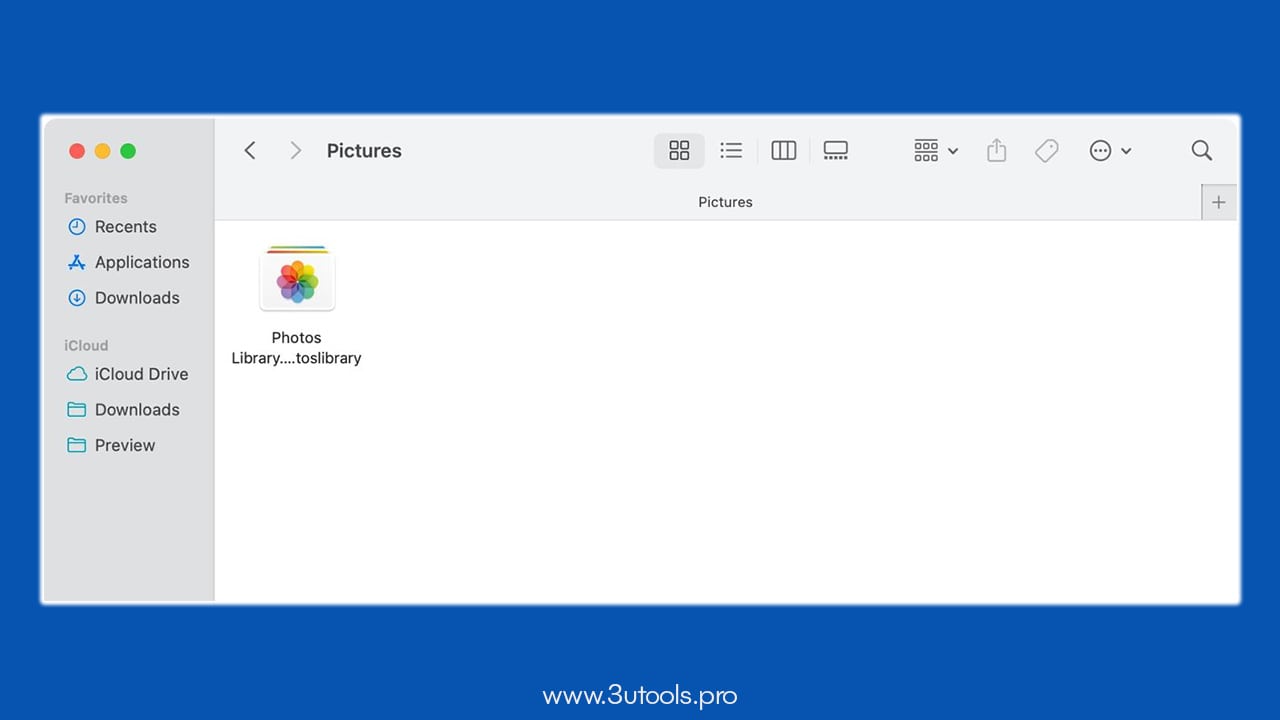Open the Share menu icon
Viewport: 1280px width, 720px height.
pos(996,150)
